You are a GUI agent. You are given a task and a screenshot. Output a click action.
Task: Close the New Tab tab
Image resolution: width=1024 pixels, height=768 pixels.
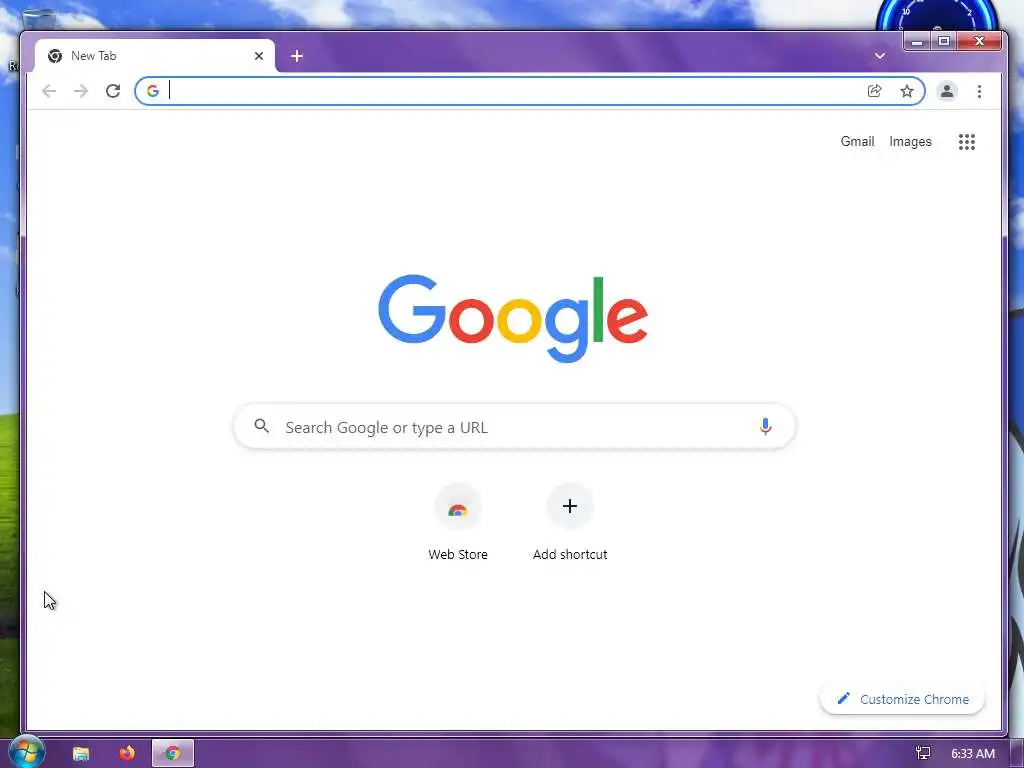coord(259,56)
